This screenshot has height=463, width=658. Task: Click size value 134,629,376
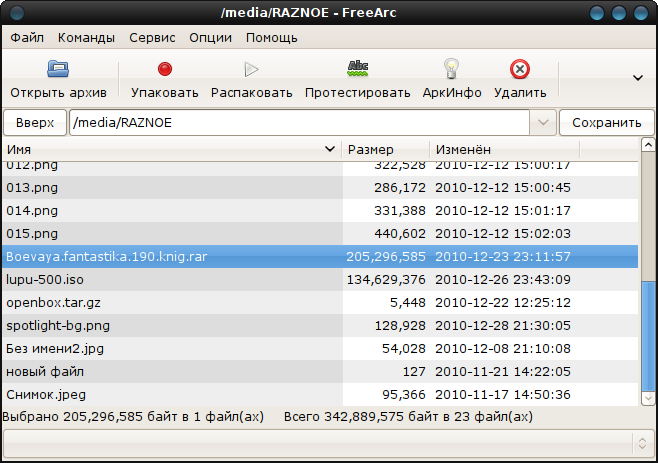[386, 280]
